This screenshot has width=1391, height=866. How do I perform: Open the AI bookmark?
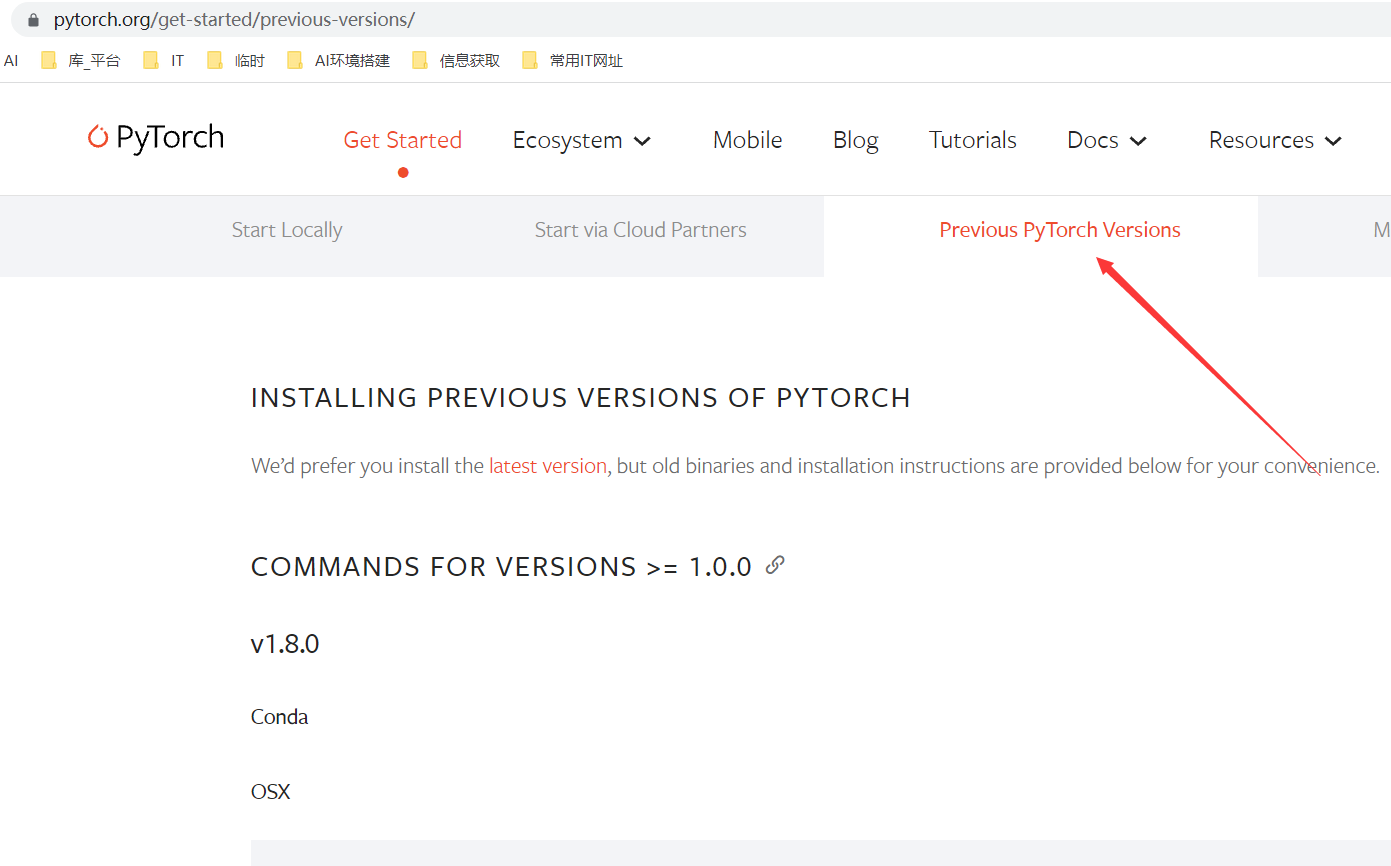(10, 60)
